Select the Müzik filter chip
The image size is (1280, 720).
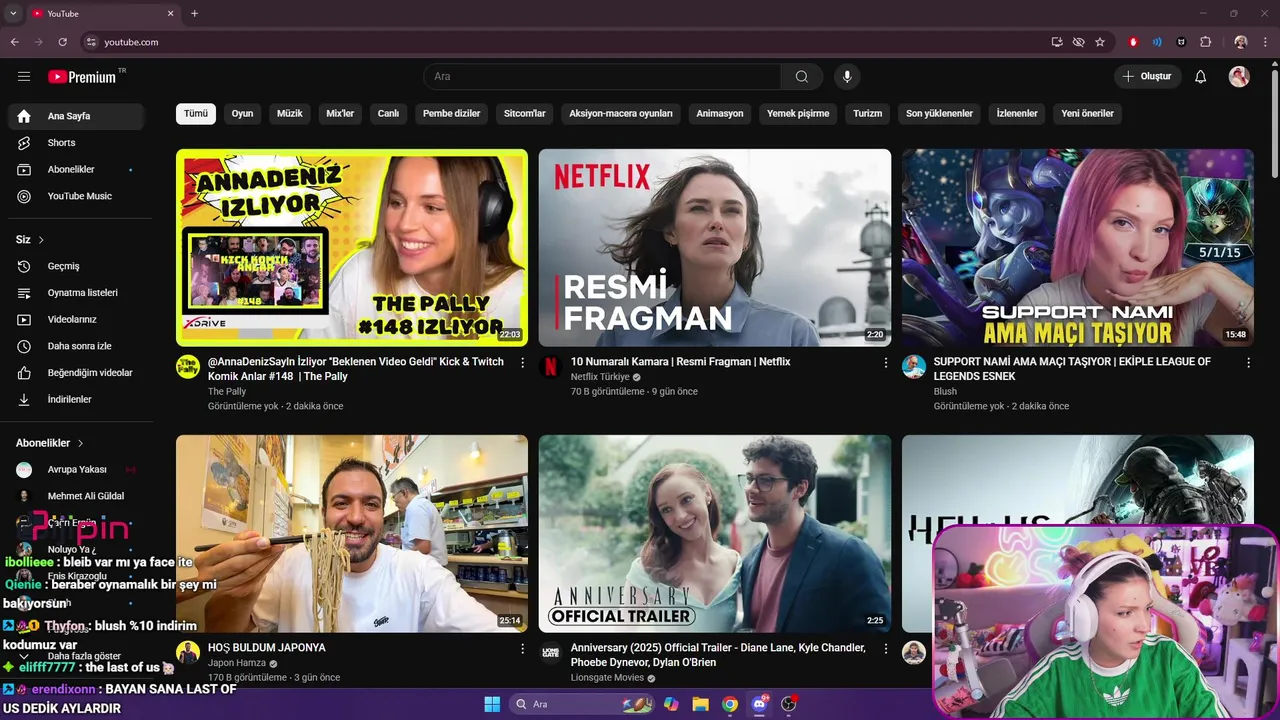(290, 114)
